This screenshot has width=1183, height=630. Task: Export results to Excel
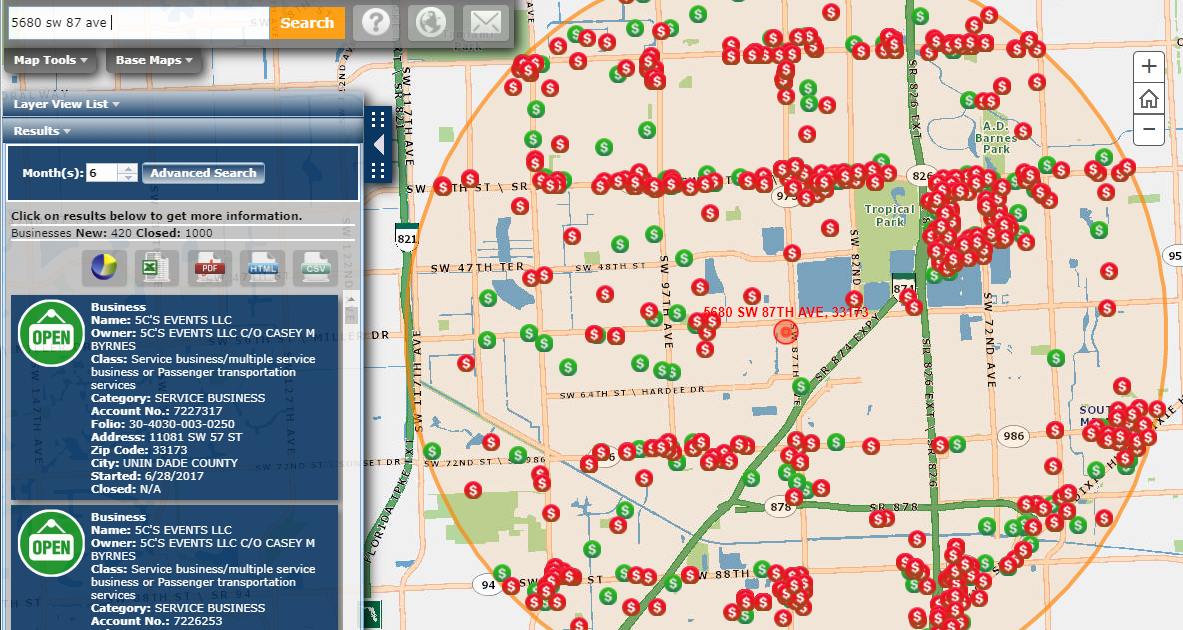click(157, 267)
